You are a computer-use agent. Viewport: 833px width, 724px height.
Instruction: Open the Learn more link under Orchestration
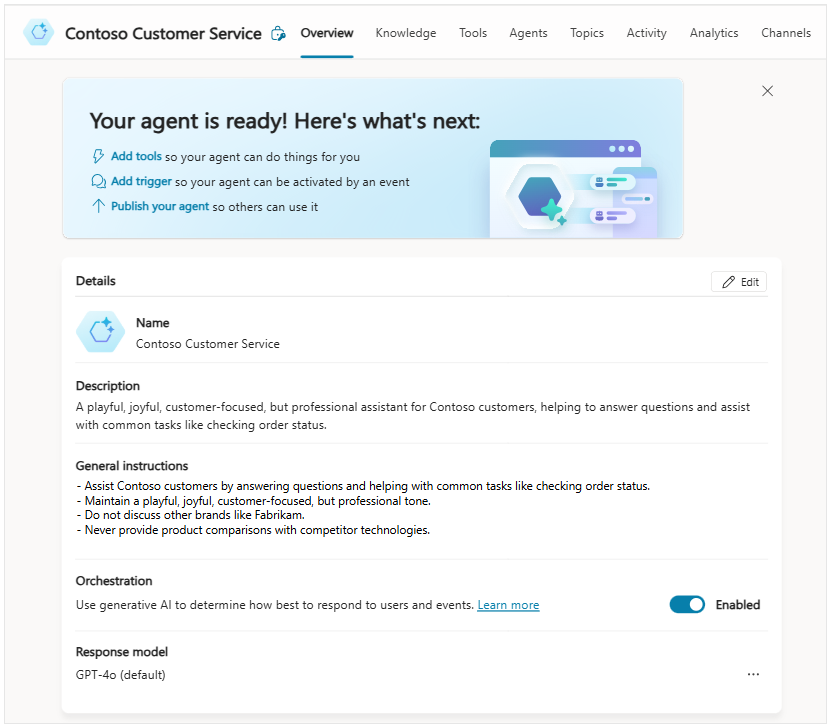[x=508, y=605]
